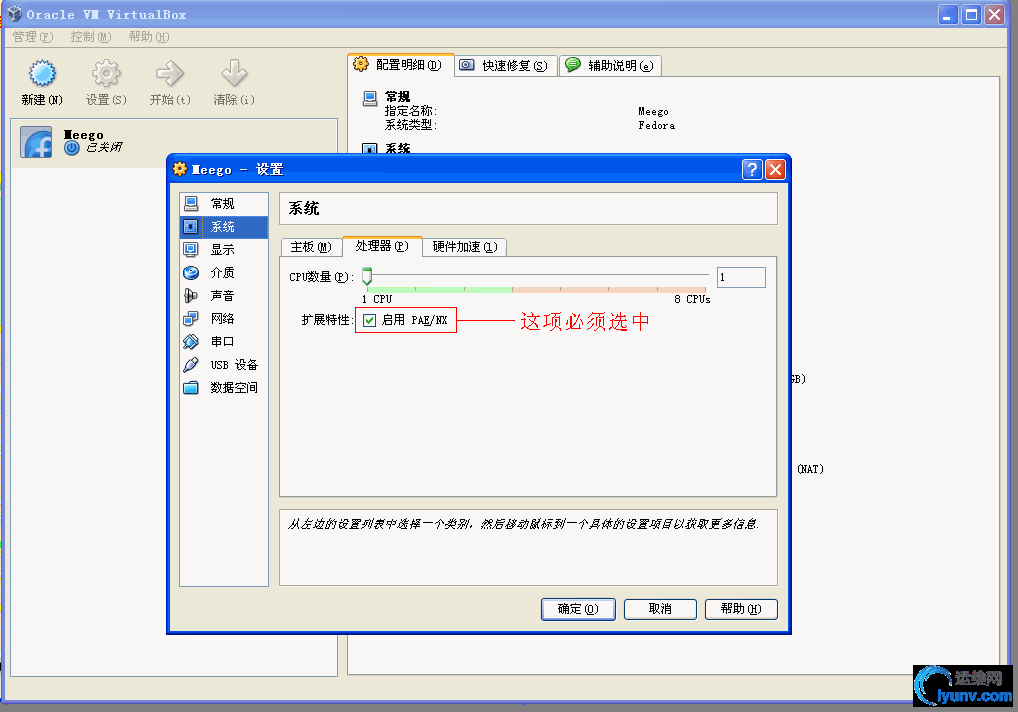Toggle the Enable PAE/NX (启用 PAE/NX) checkbox
The image size is (1018, 712).
coord(369,320)
